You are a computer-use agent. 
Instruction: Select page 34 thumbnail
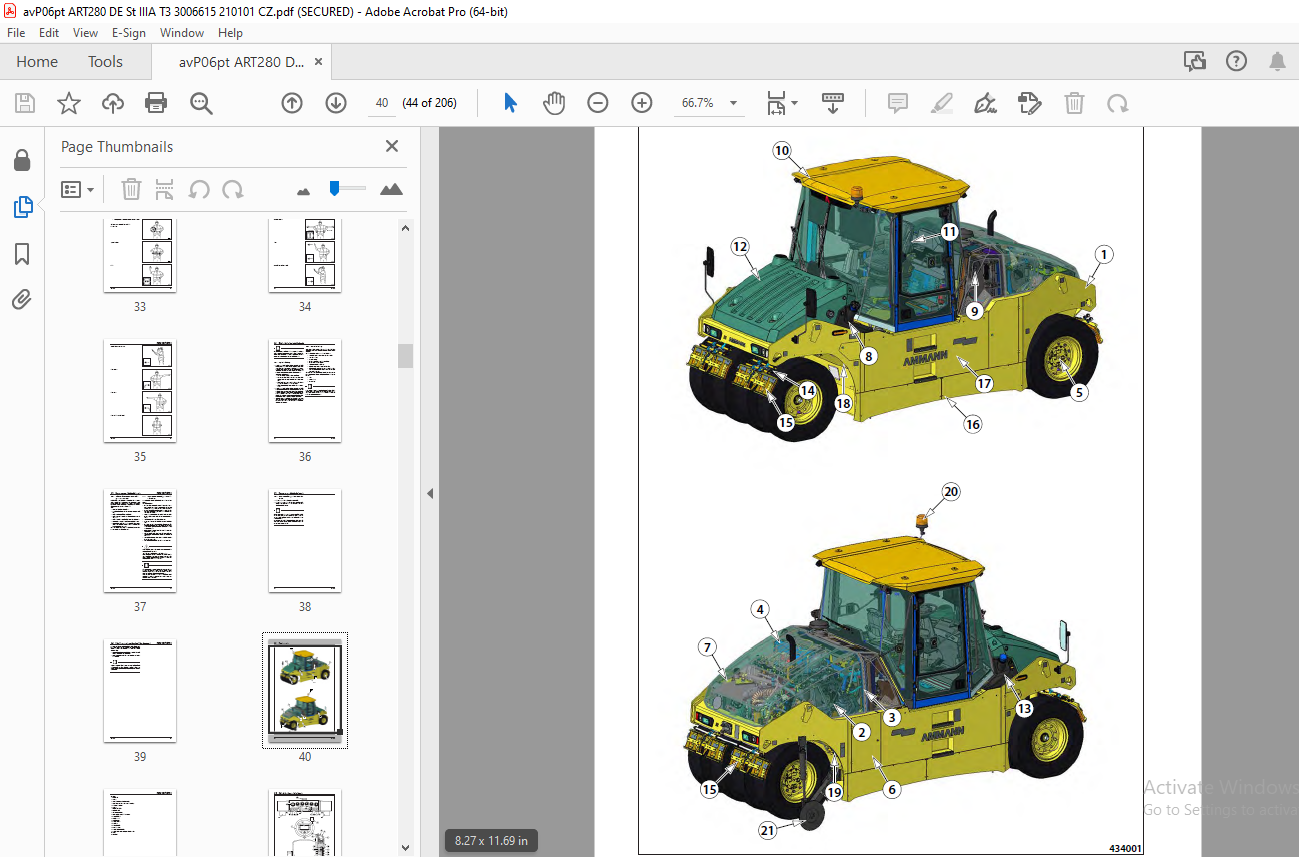pos(305,255)
